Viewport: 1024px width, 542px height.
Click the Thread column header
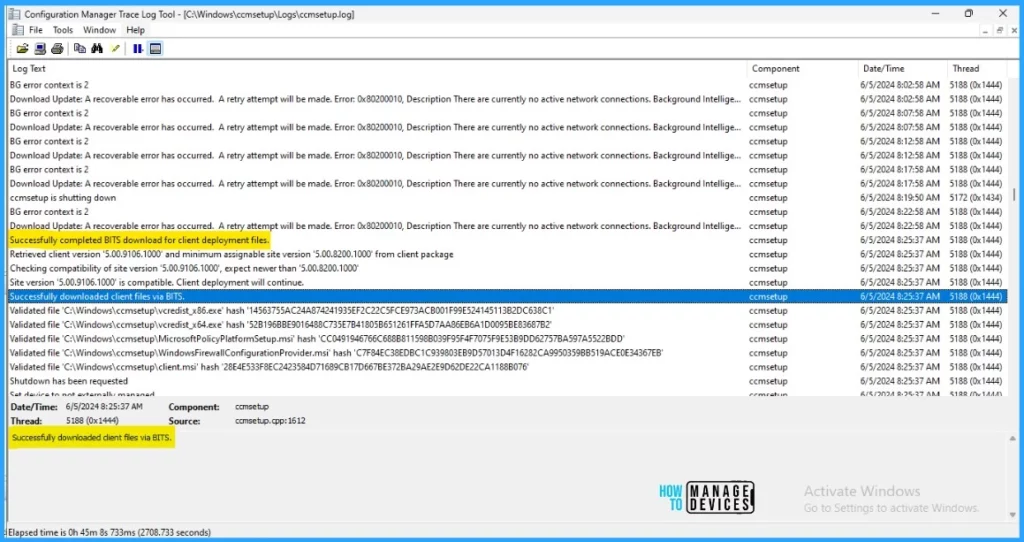[977, 69]
